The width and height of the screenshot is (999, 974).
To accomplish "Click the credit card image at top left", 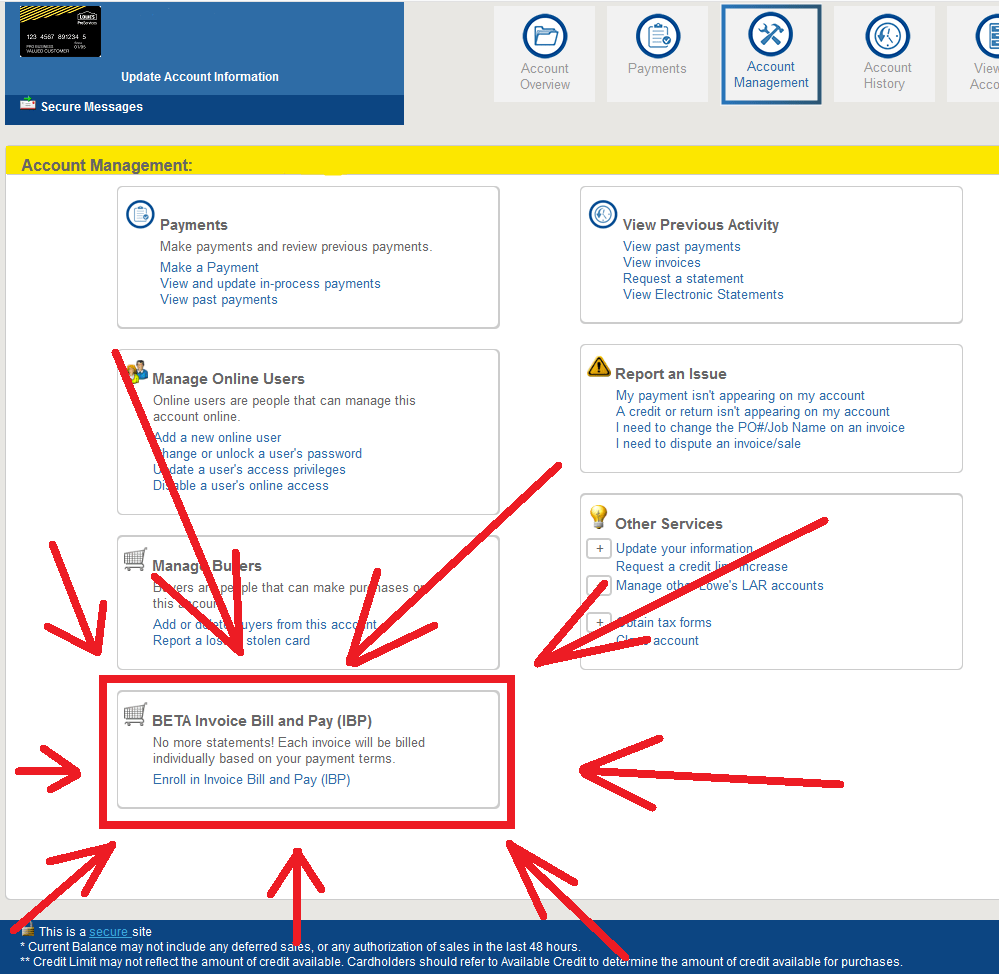I will tap(60, 30).
